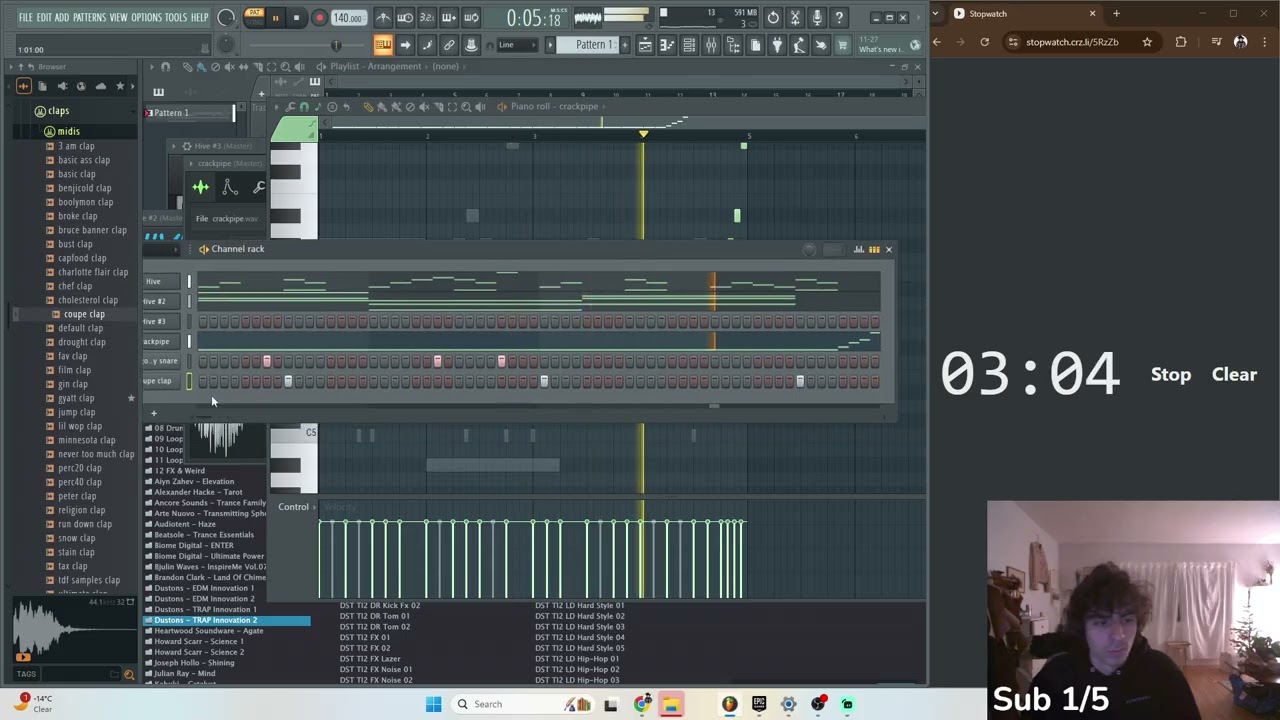Select the minnesota clap sample

click(x=86, y=440)
